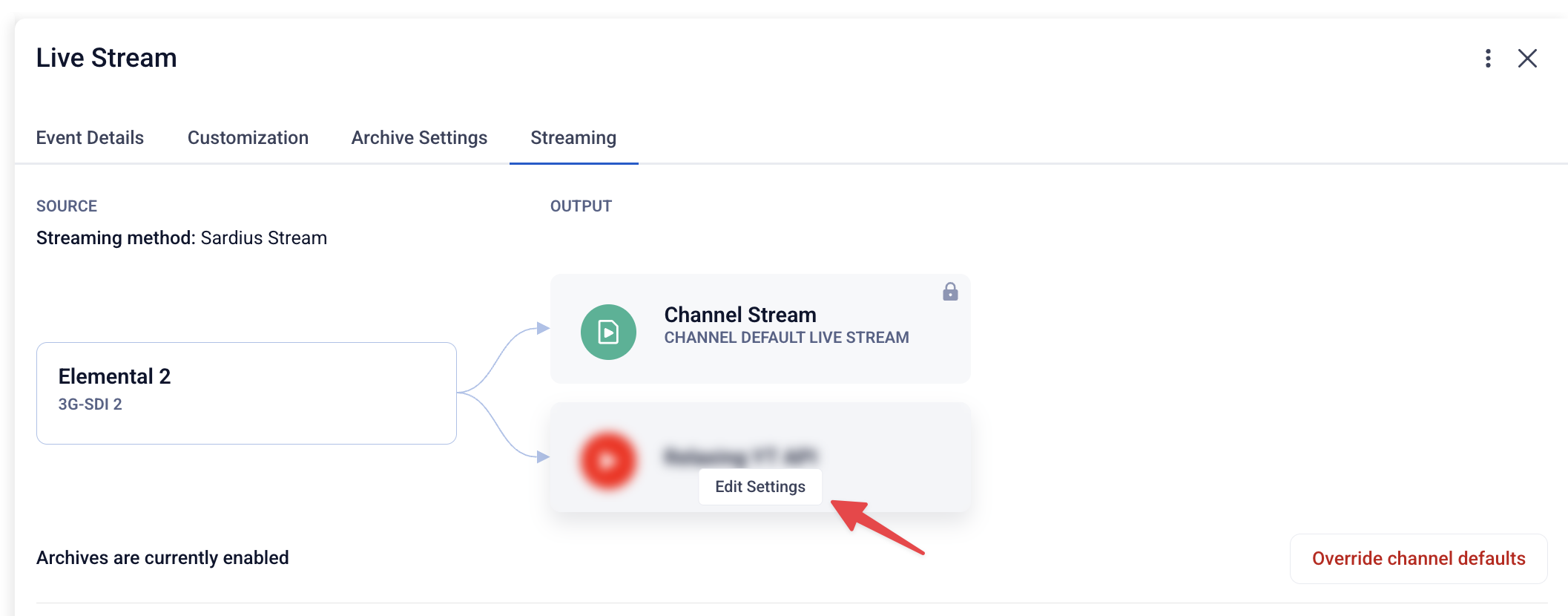The width and height of the screenshot is (1568, 616).
Task: Click the arrowhead pointing to blurred output
Action: (x=543, y=456)
